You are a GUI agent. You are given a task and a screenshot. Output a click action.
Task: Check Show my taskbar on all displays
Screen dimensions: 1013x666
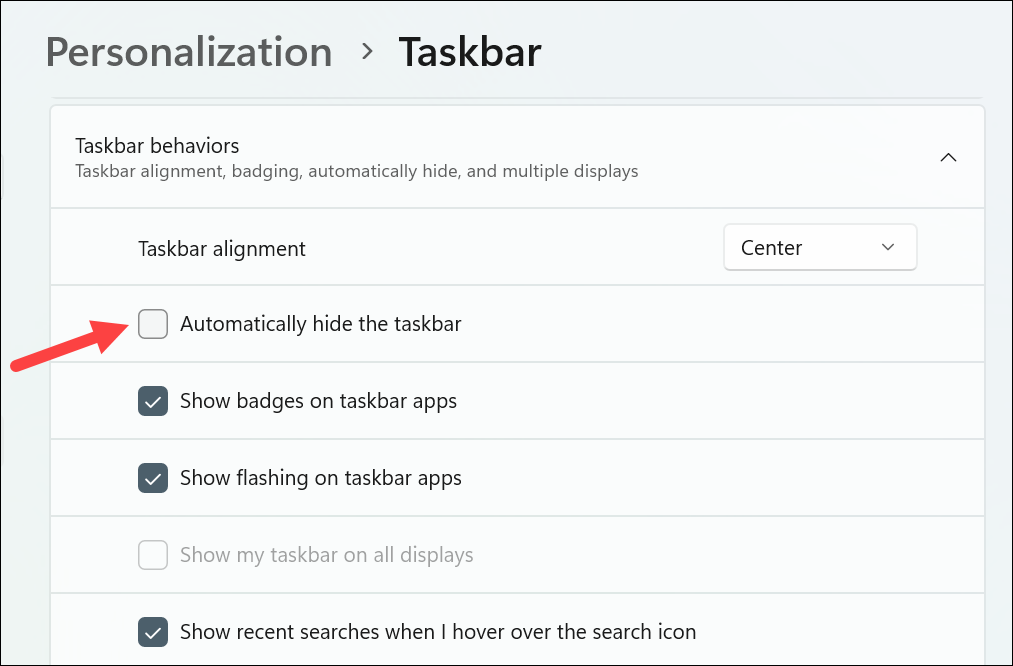pyautogui.click(x=152, y=554)
